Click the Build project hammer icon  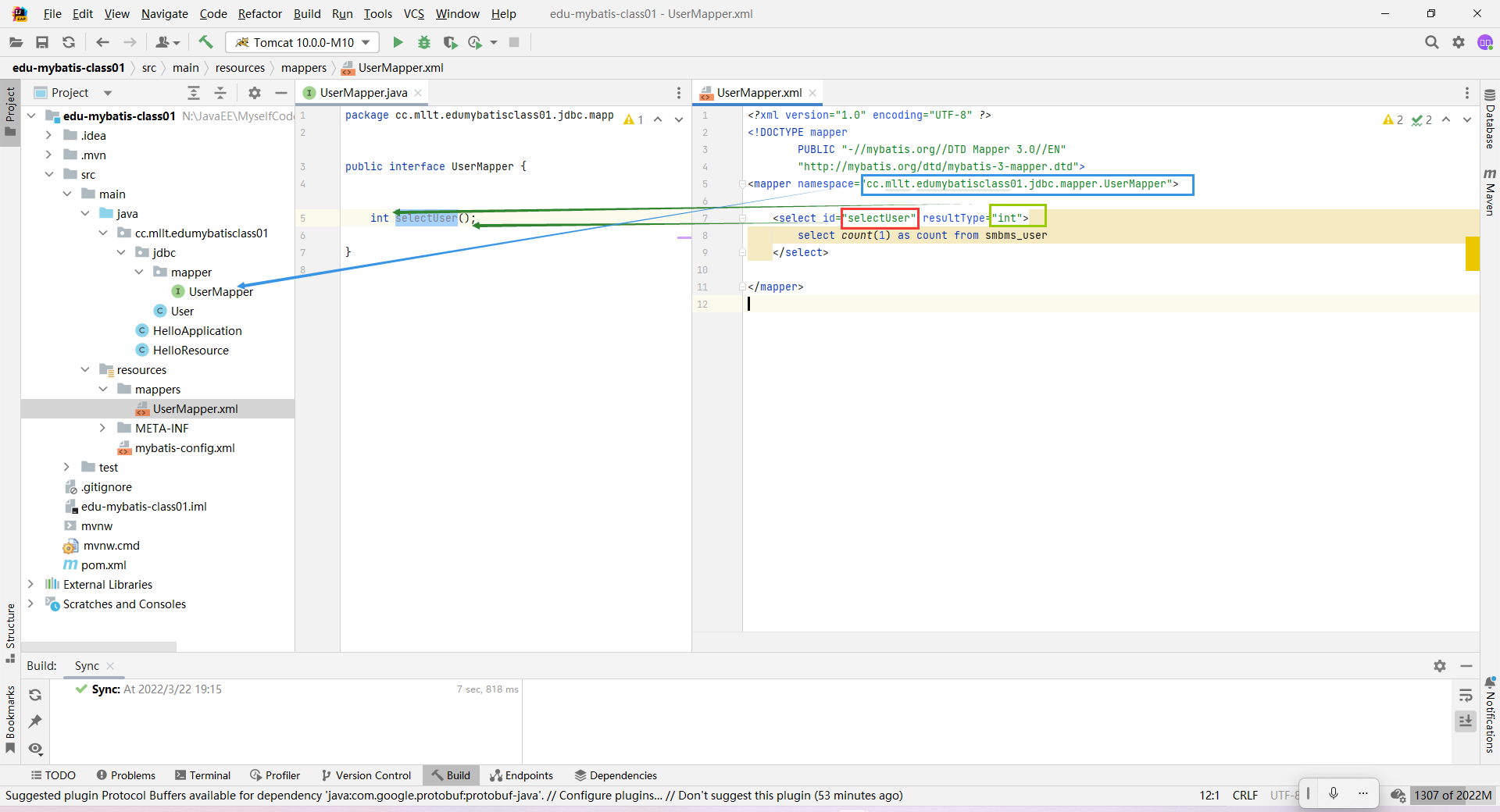tap(205, 42)
